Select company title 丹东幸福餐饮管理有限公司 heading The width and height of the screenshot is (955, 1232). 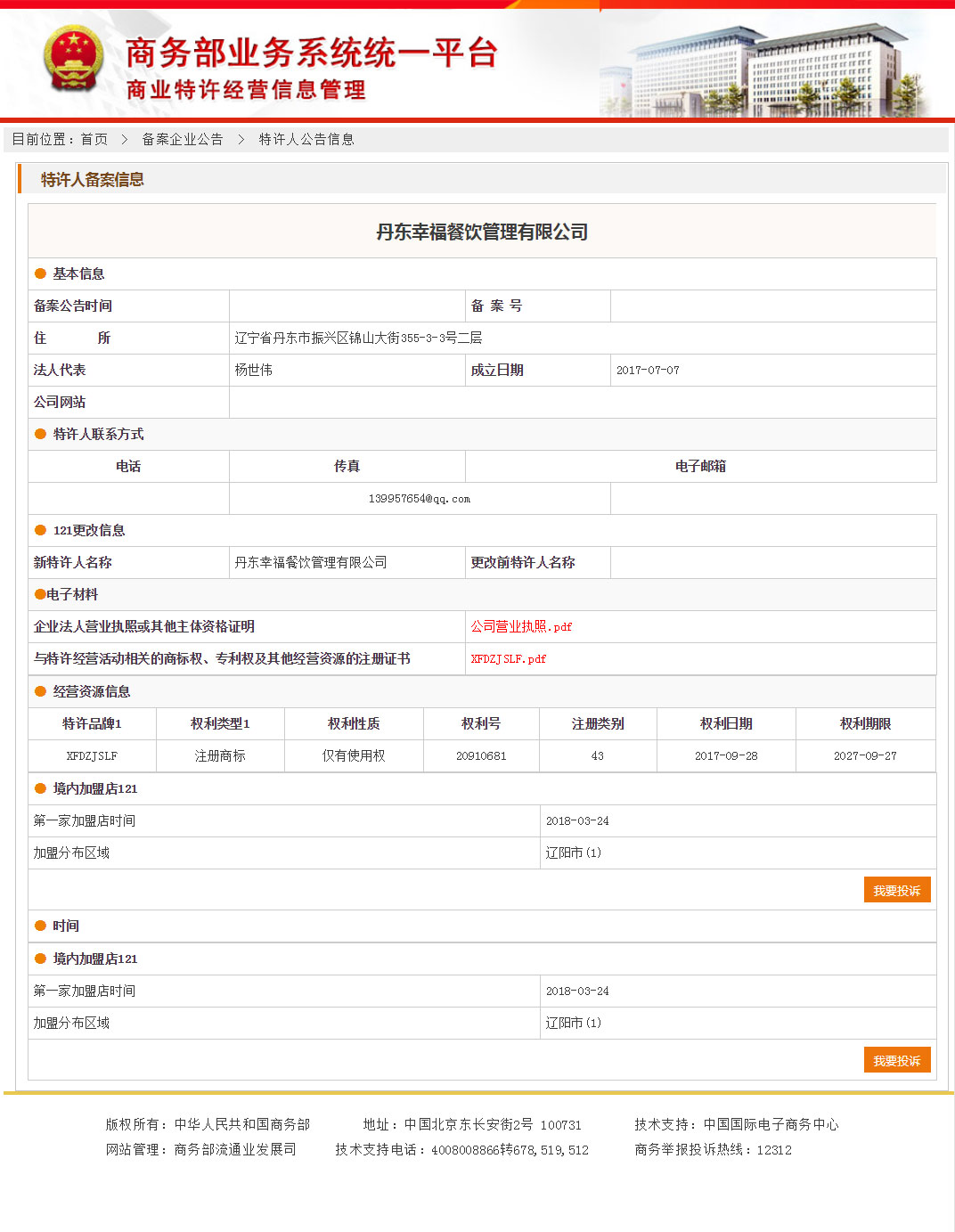click(482, 232)
